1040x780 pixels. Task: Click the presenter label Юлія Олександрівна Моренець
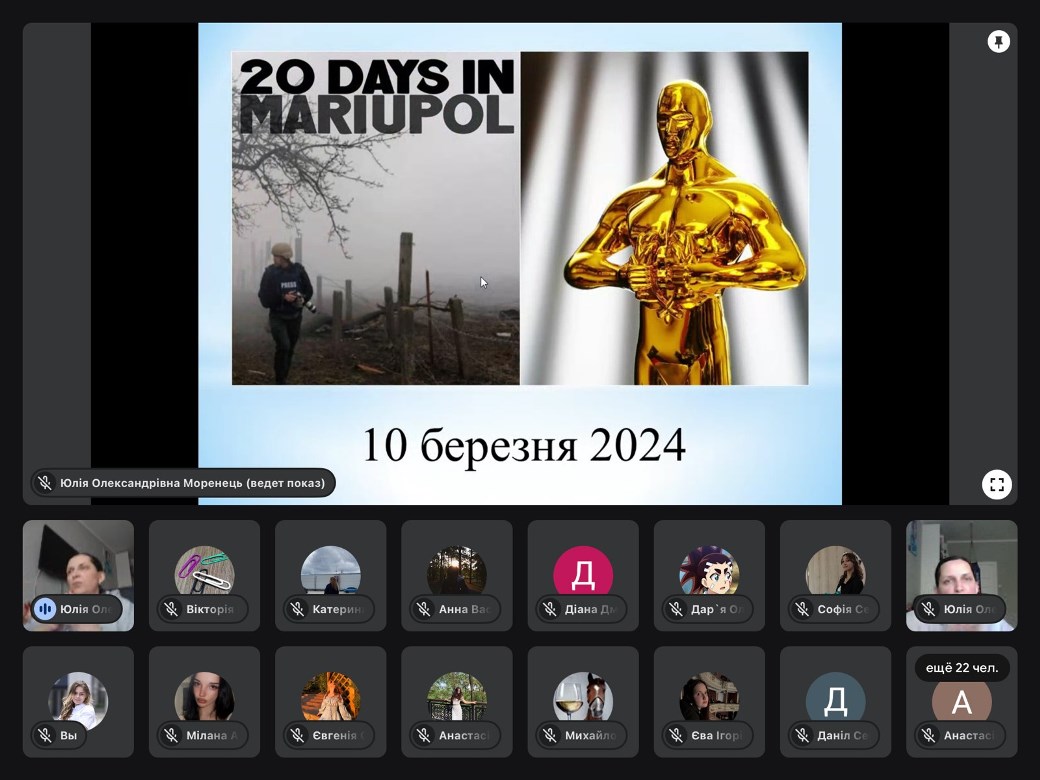click(183, 483)
